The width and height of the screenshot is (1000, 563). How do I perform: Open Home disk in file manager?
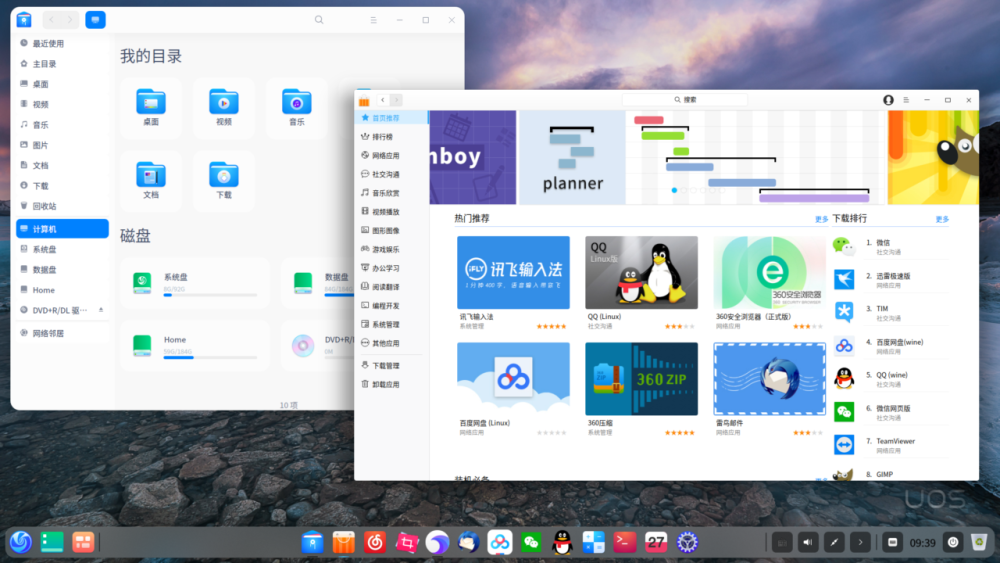[195, 346]
